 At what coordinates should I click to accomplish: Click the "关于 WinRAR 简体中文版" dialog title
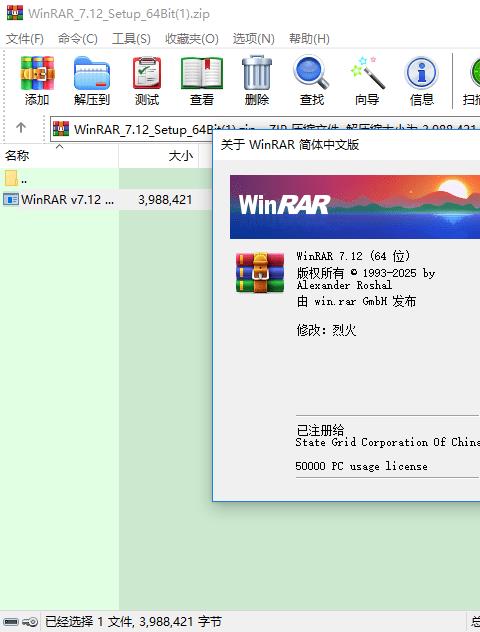(x=290, y=144)
